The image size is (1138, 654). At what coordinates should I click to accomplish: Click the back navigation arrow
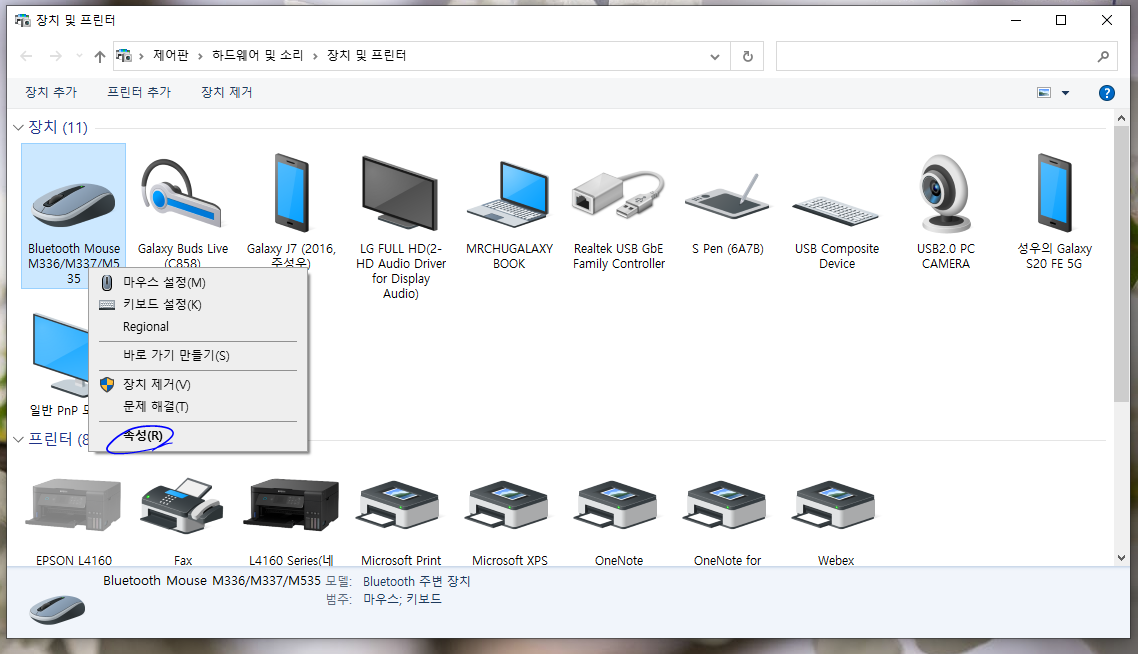[27, 56]
